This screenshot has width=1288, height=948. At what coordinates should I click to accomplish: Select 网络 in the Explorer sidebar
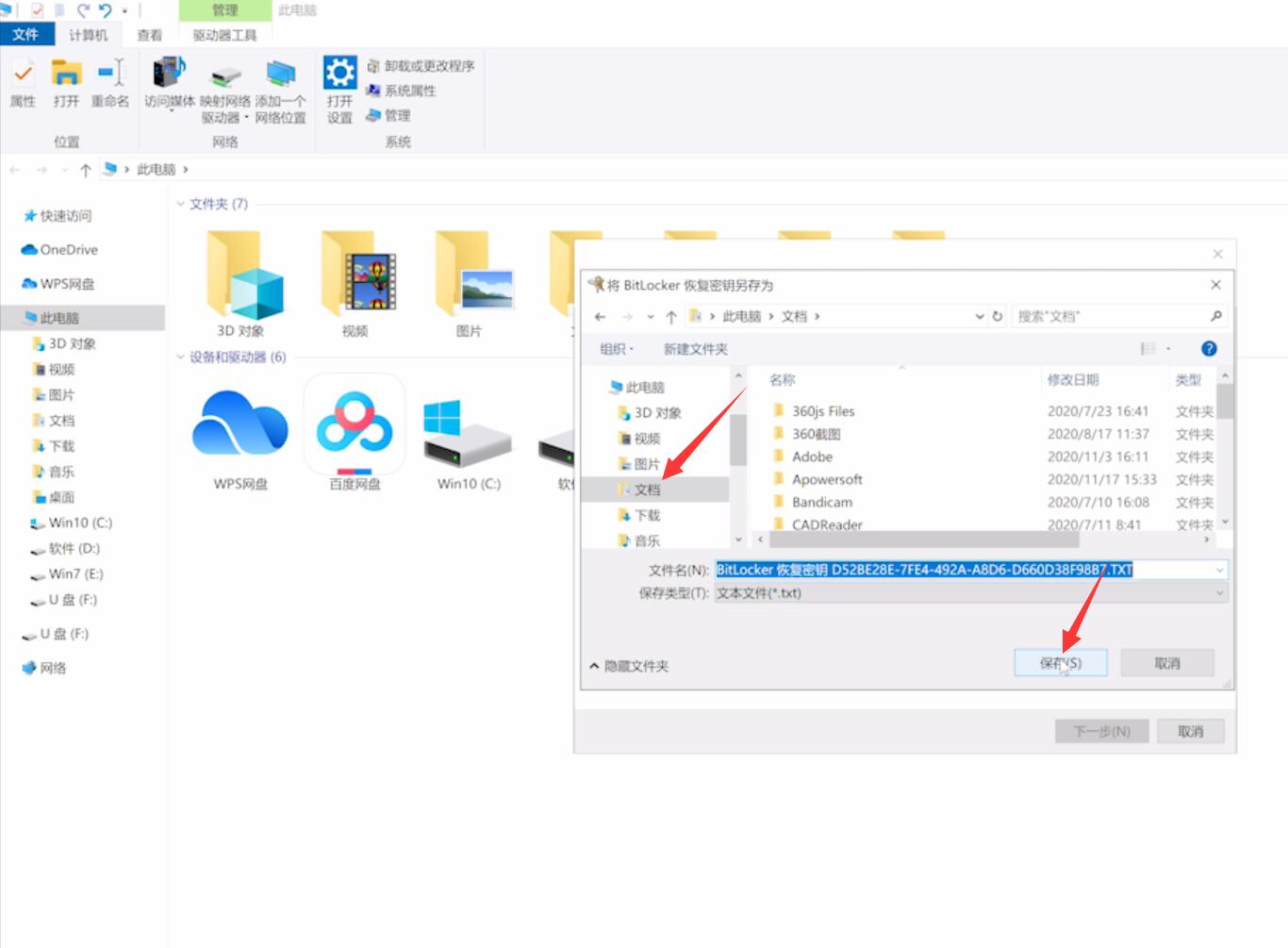[44, 668]
